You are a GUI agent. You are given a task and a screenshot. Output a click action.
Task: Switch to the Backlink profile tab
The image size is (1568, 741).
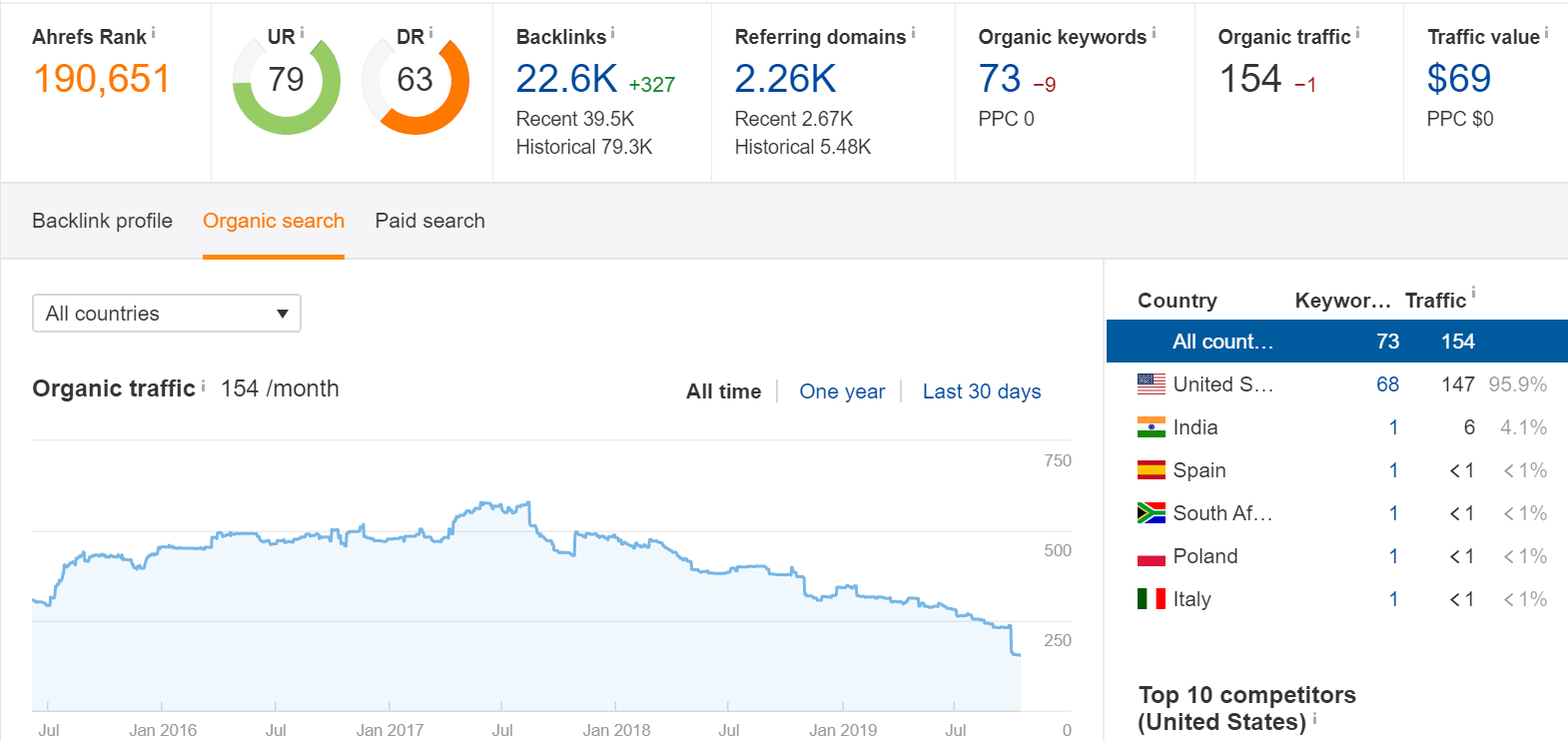[102, 221]
